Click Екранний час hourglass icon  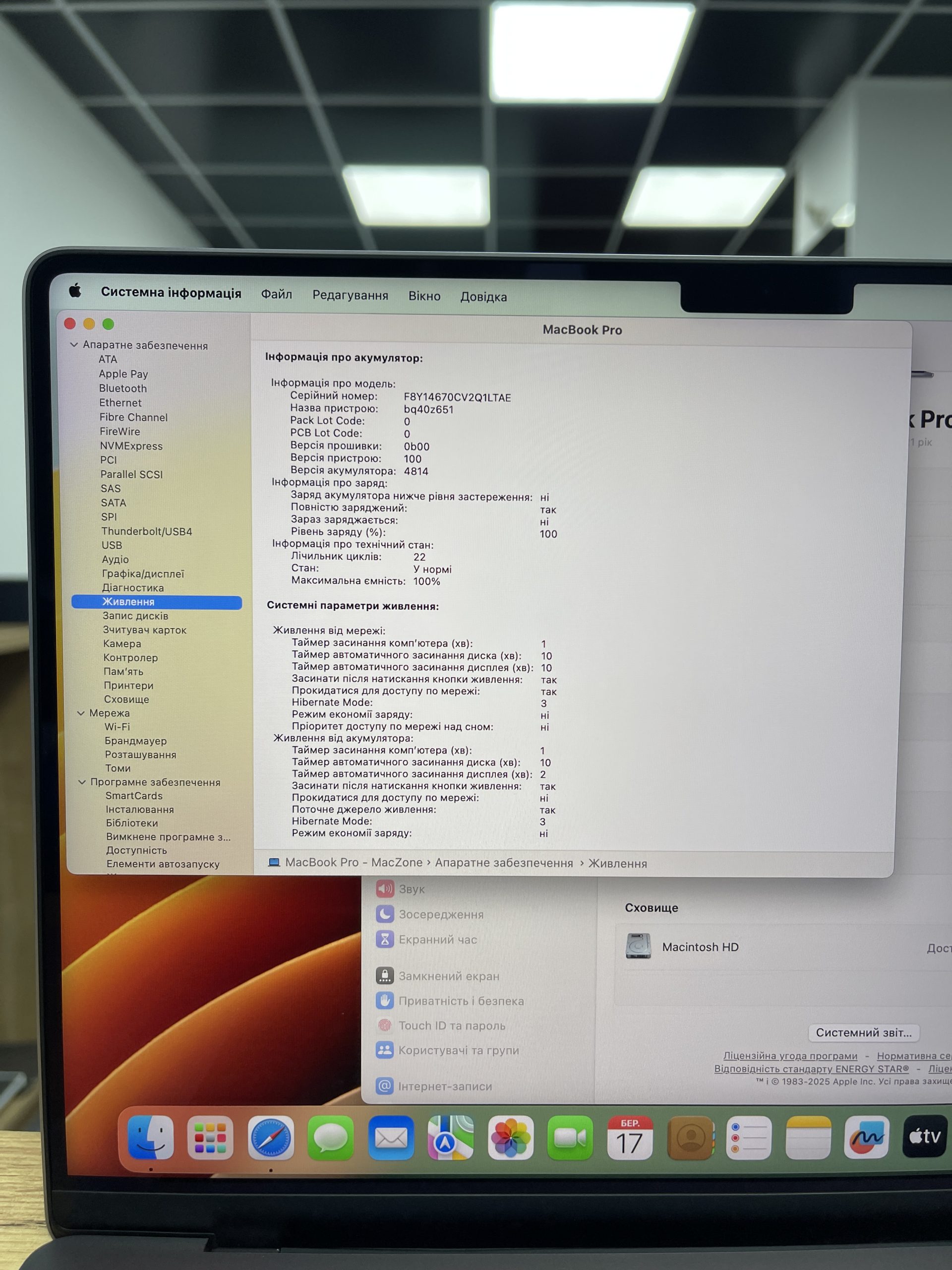(x=384, y=939)
